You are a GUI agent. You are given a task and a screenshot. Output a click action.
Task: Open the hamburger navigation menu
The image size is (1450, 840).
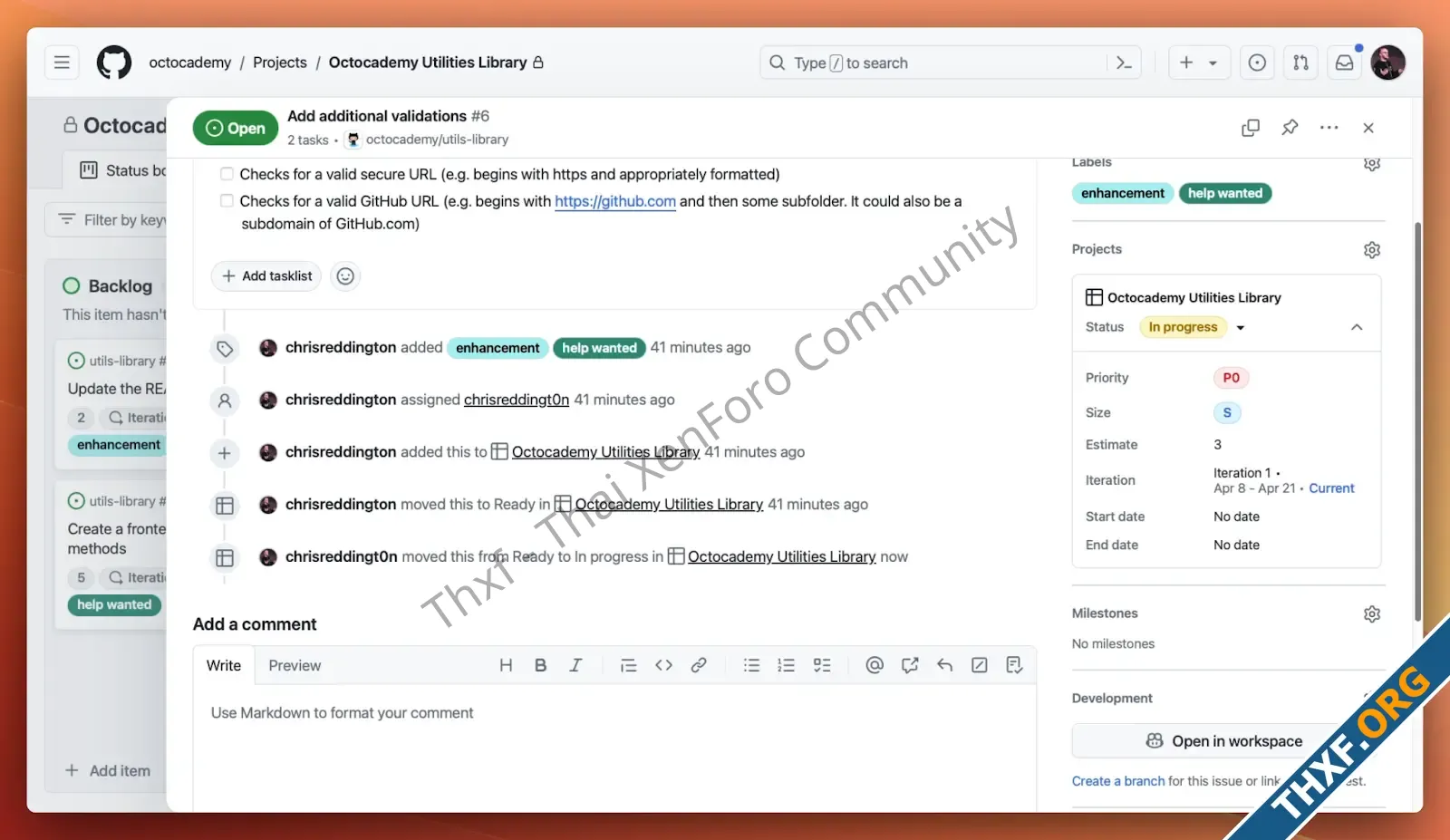coord(62,63)
